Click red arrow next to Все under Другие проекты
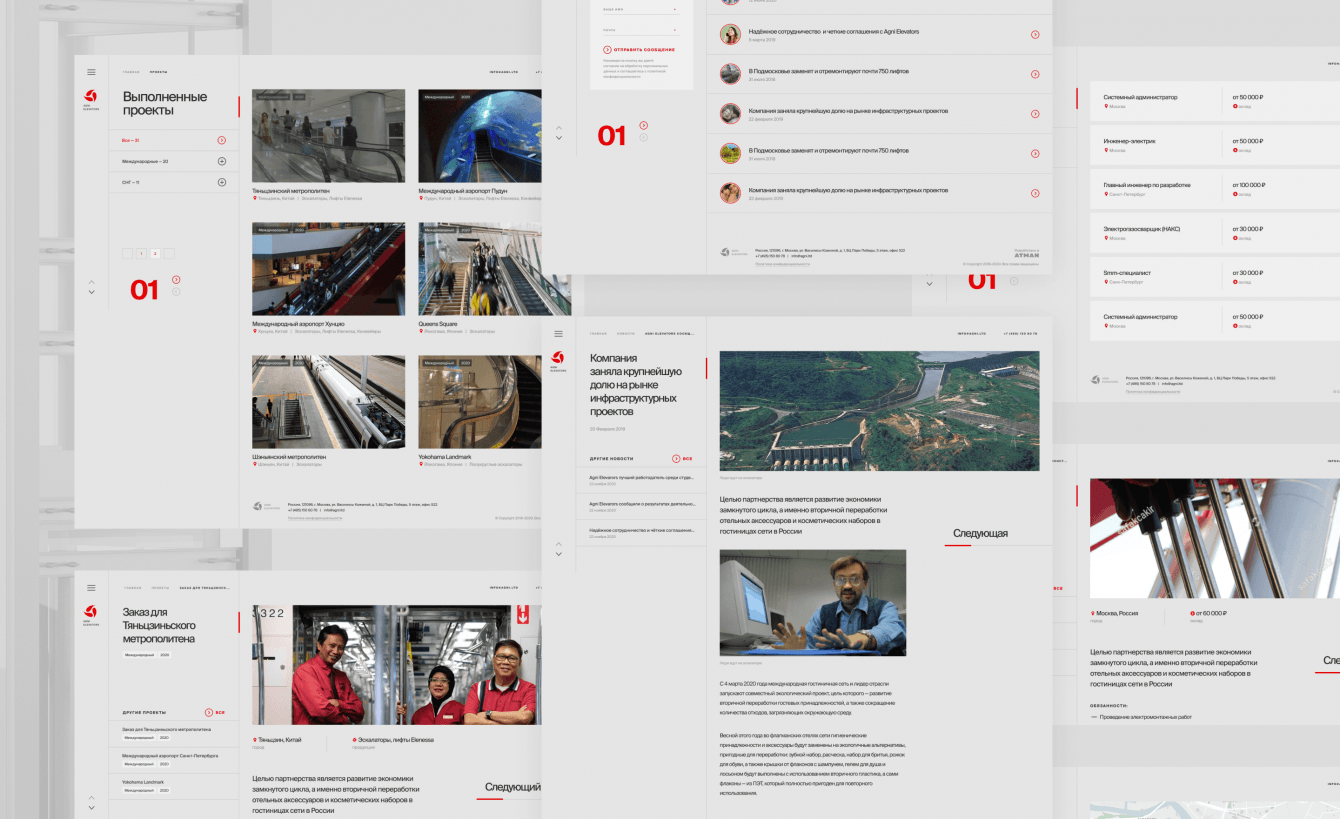Image resolution: width=1340 pixels, height=819 pixels. [x=209, y=713]
